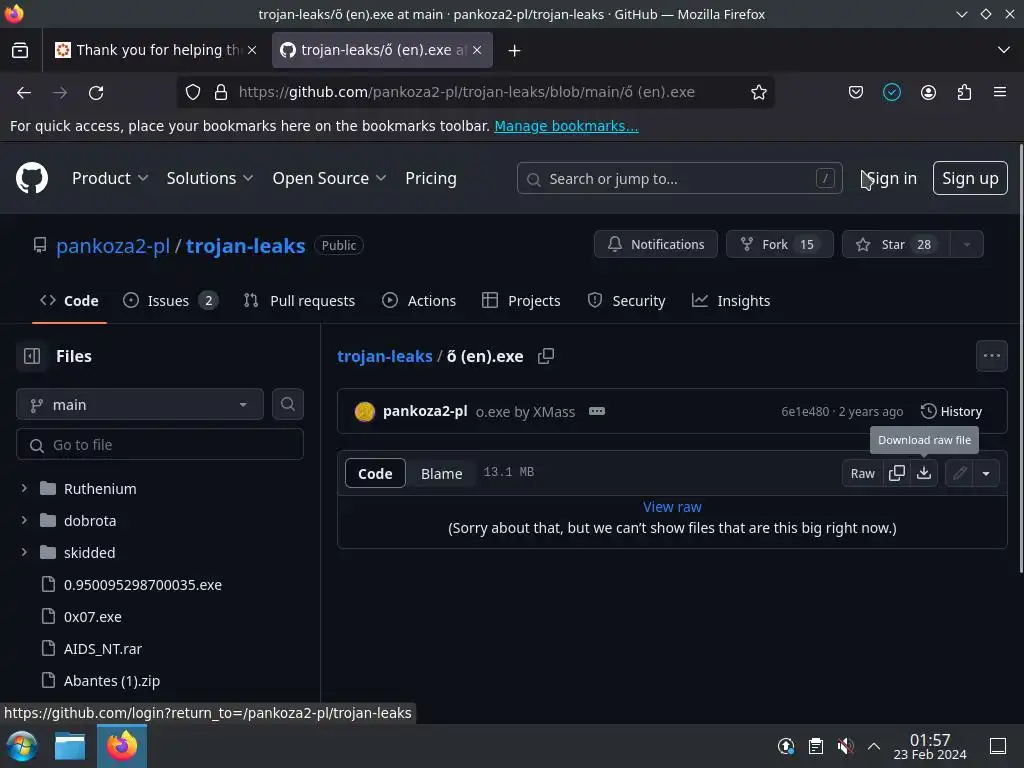The width and height of the screenshot is (1024, 768).
Task: Open the edit options dropdown arrow
Action: (986, 473)
